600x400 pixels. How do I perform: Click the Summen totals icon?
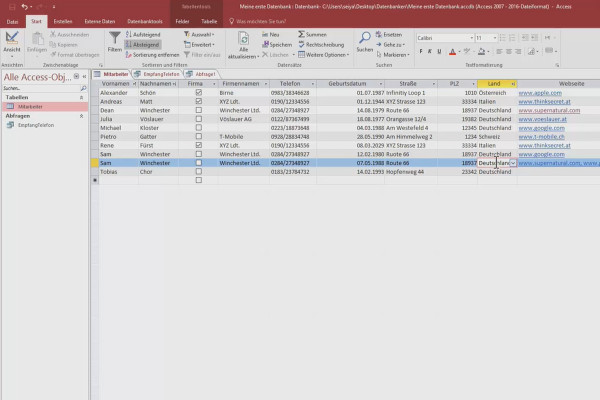pos(302,34)
